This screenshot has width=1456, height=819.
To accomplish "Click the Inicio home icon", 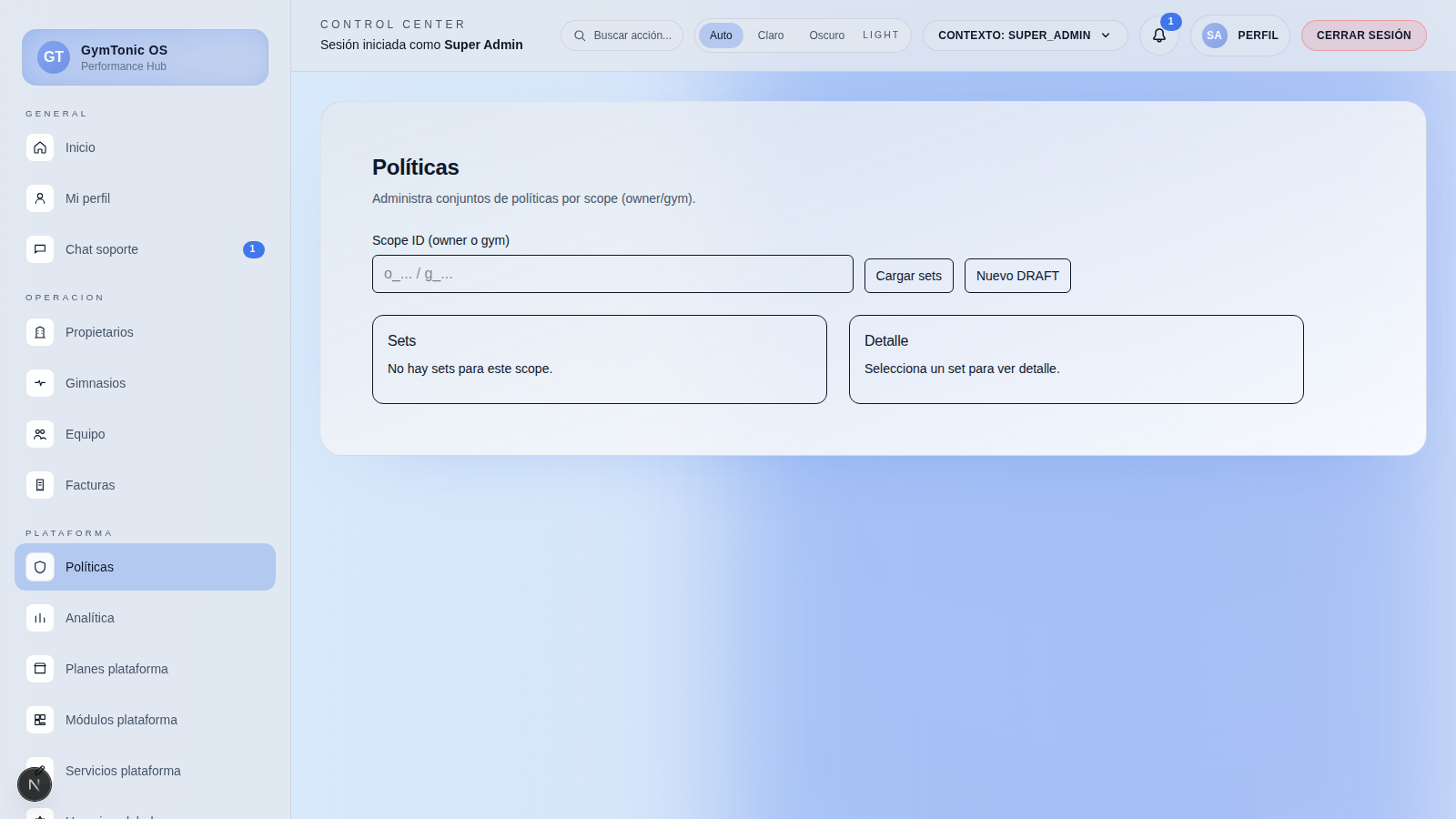I will [40, 147].
